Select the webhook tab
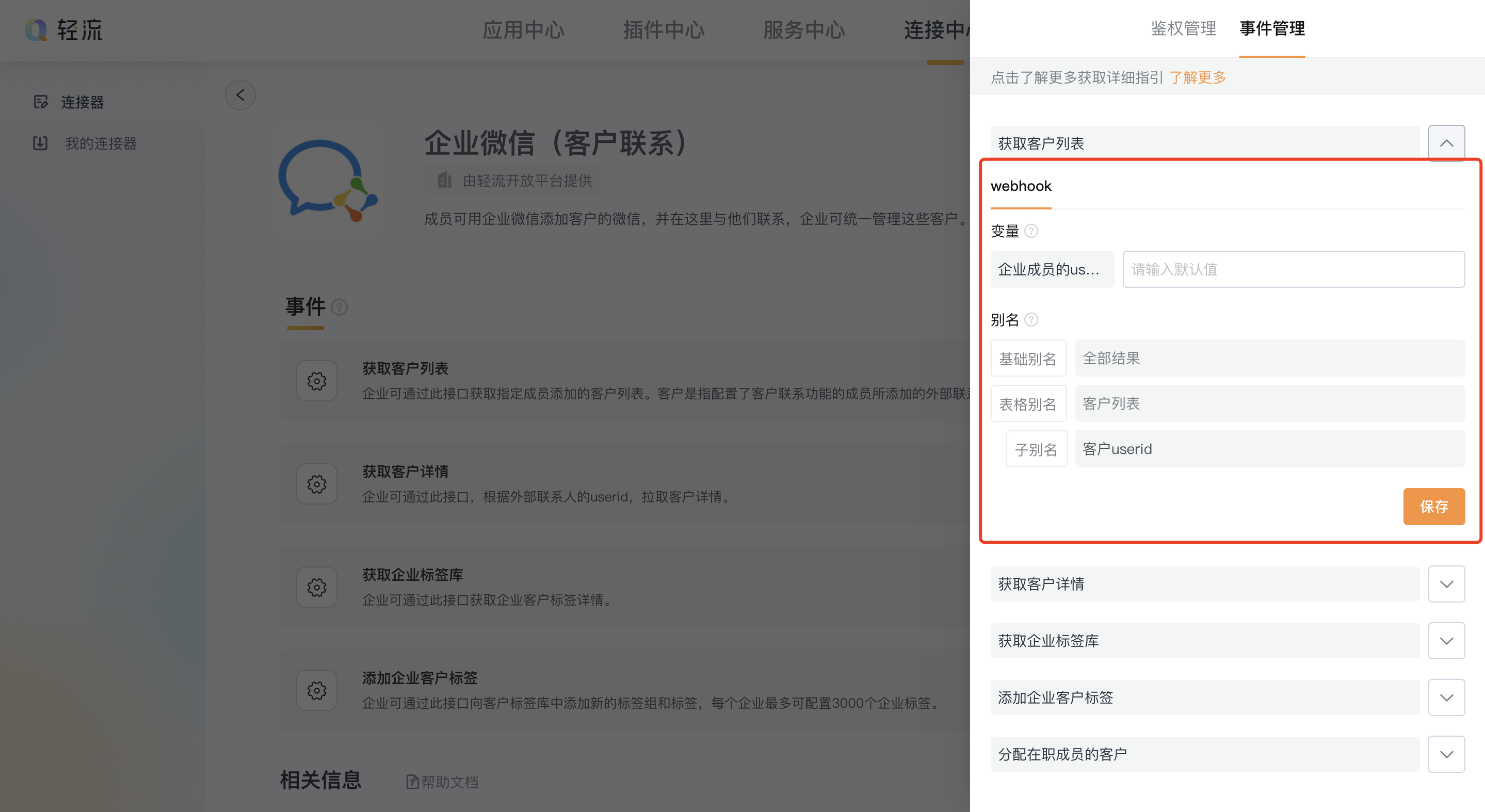The image size is (1485, 812). pyautogui.click(x=1021, y=186)
